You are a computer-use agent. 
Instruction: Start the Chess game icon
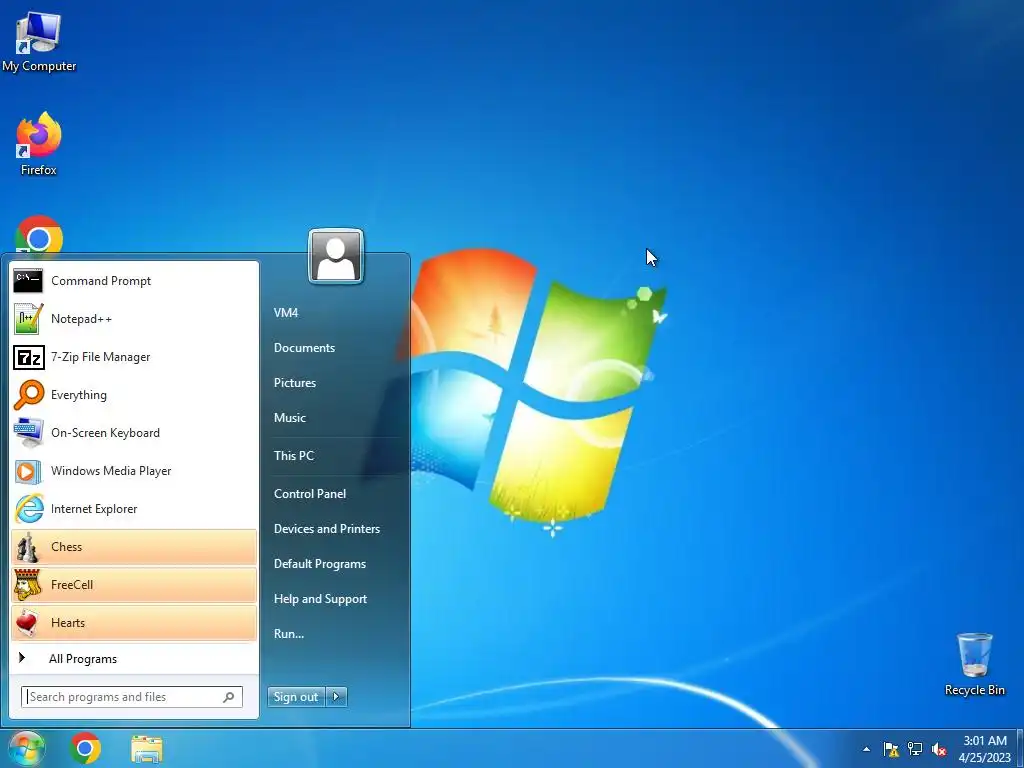click(28, 547)
